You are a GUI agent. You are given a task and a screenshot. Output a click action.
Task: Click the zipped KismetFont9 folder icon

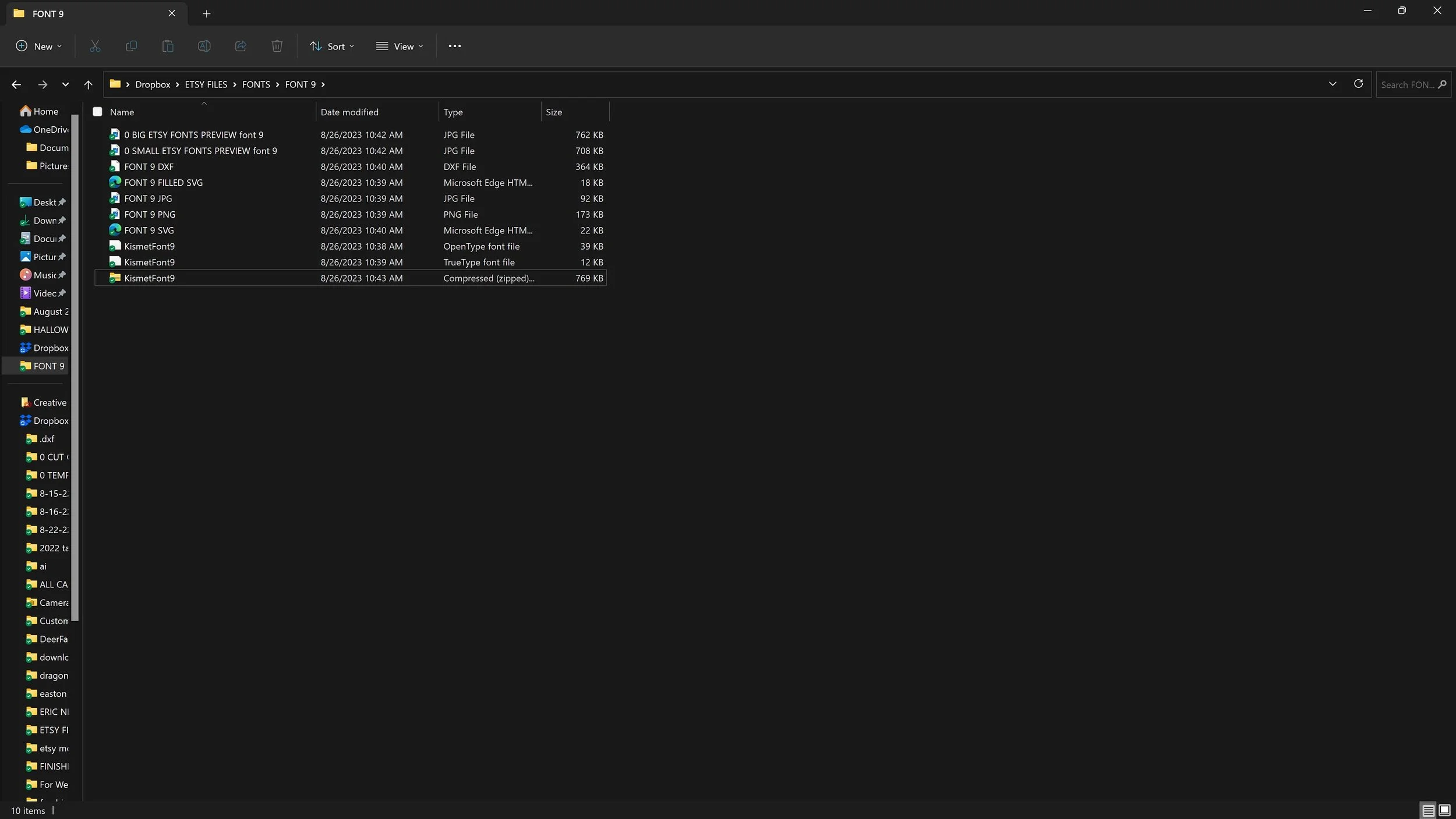pos(115,278)
